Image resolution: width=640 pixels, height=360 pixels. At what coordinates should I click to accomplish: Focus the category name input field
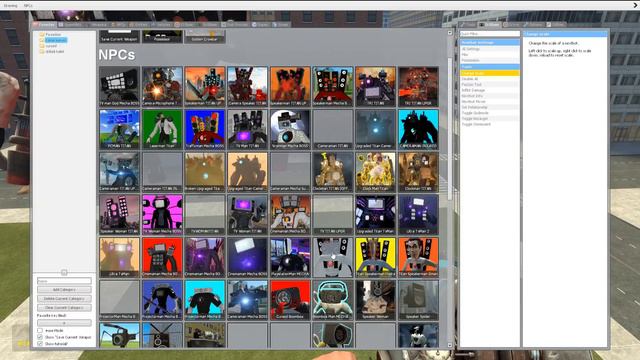click(64, 281)
